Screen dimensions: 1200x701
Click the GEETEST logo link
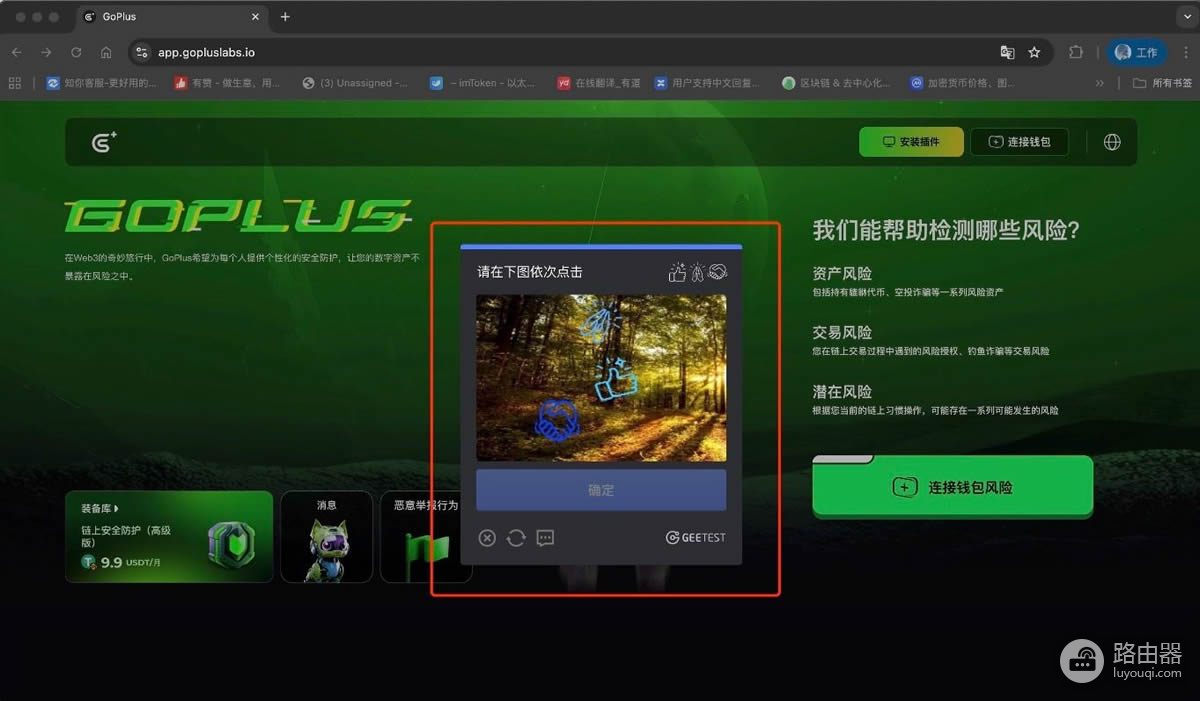(x=696, y=538)
